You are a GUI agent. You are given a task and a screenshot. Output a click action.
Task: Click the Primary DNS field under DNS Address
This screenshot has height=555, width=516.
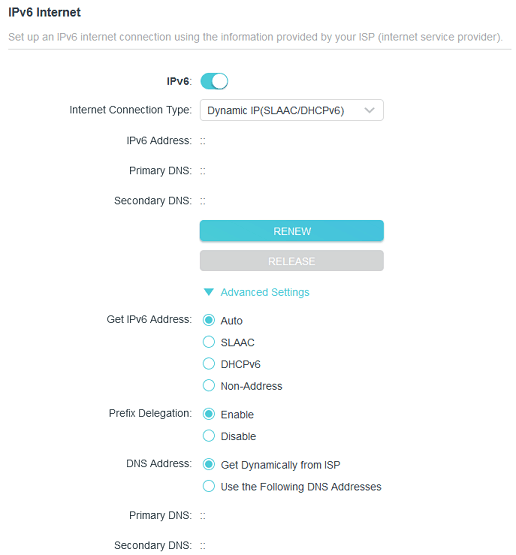(x=202, y=516)
